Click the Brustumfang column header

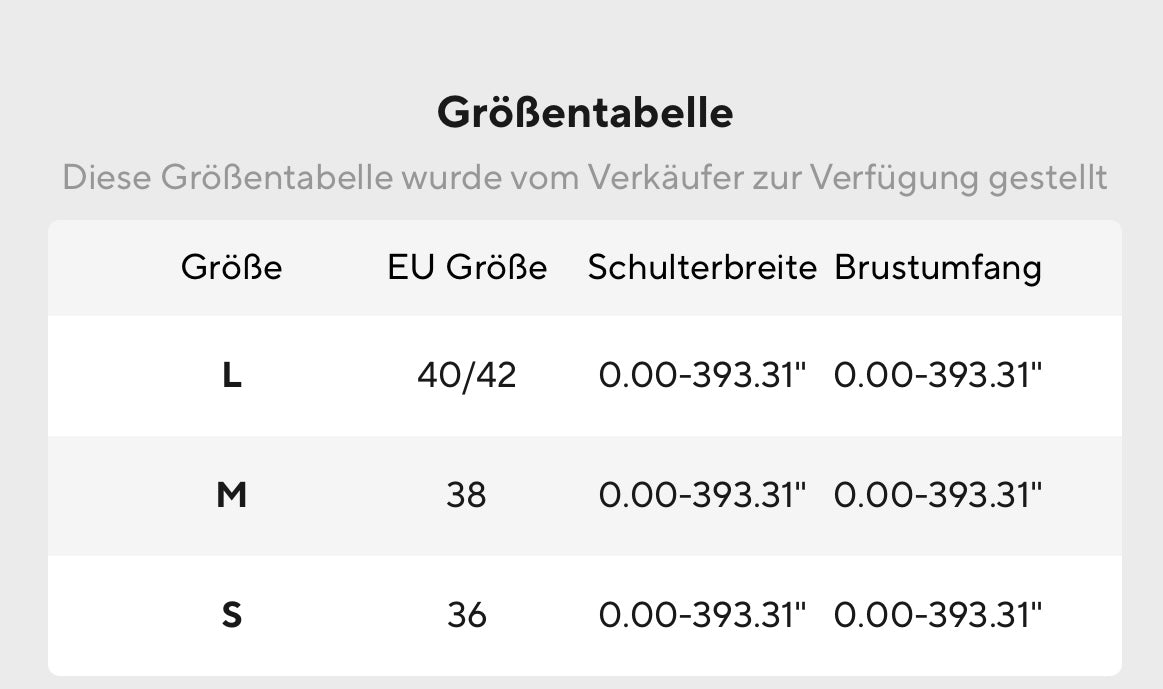[938, 268]
